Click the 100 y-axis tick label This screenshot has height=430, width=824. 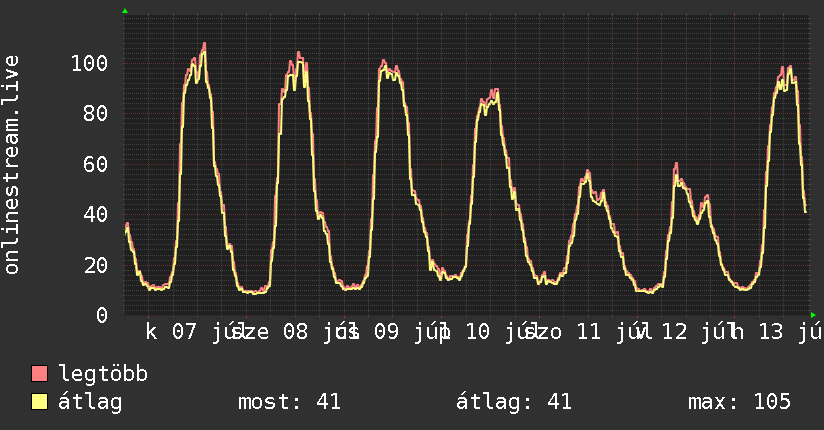point(89,64)
